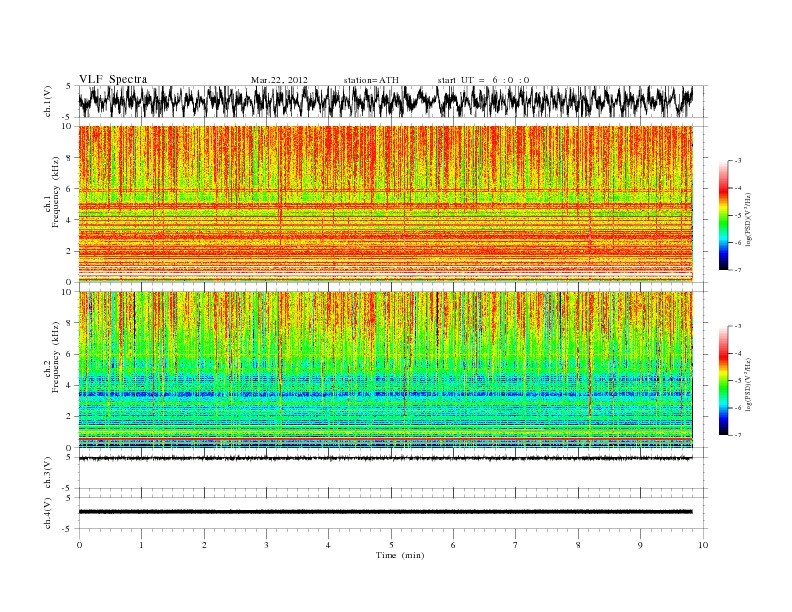Click the "8" kHz tick of ch.1 spectrogram

coord(69,158)
